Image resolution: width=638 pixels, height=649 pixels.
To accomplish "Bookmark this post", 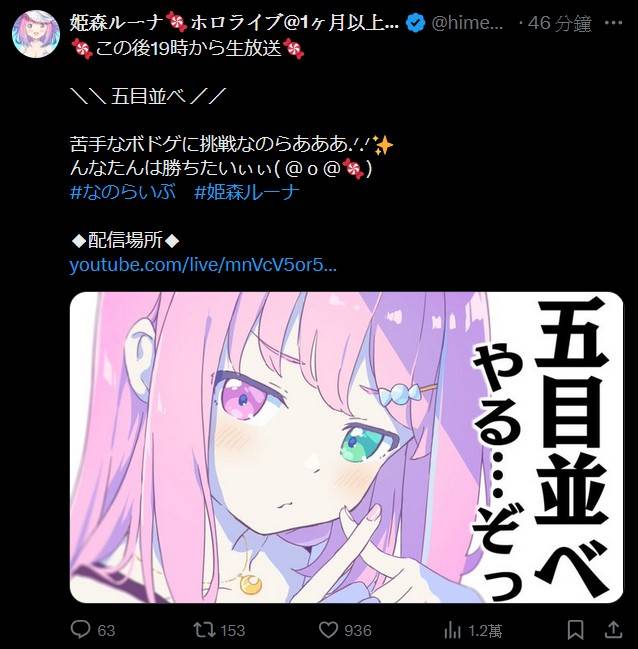I will click(x=575, y=630).
